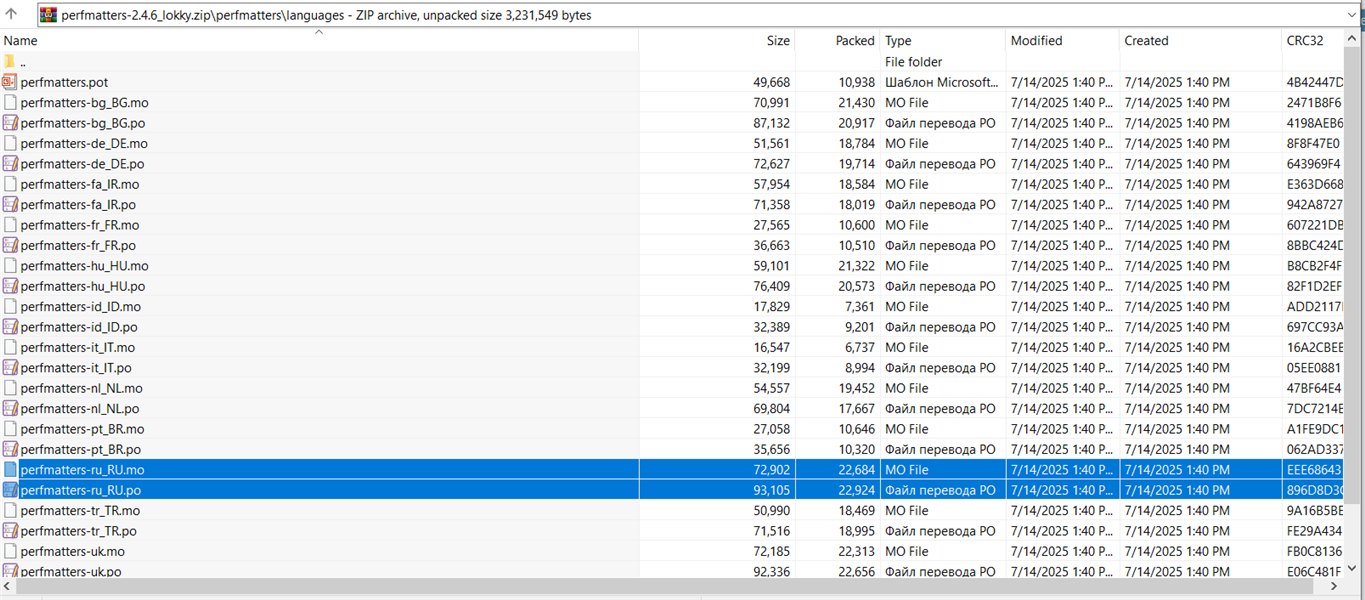Click the up one level arrow icon
The image size is (1365, 600).
click(12, 15)
